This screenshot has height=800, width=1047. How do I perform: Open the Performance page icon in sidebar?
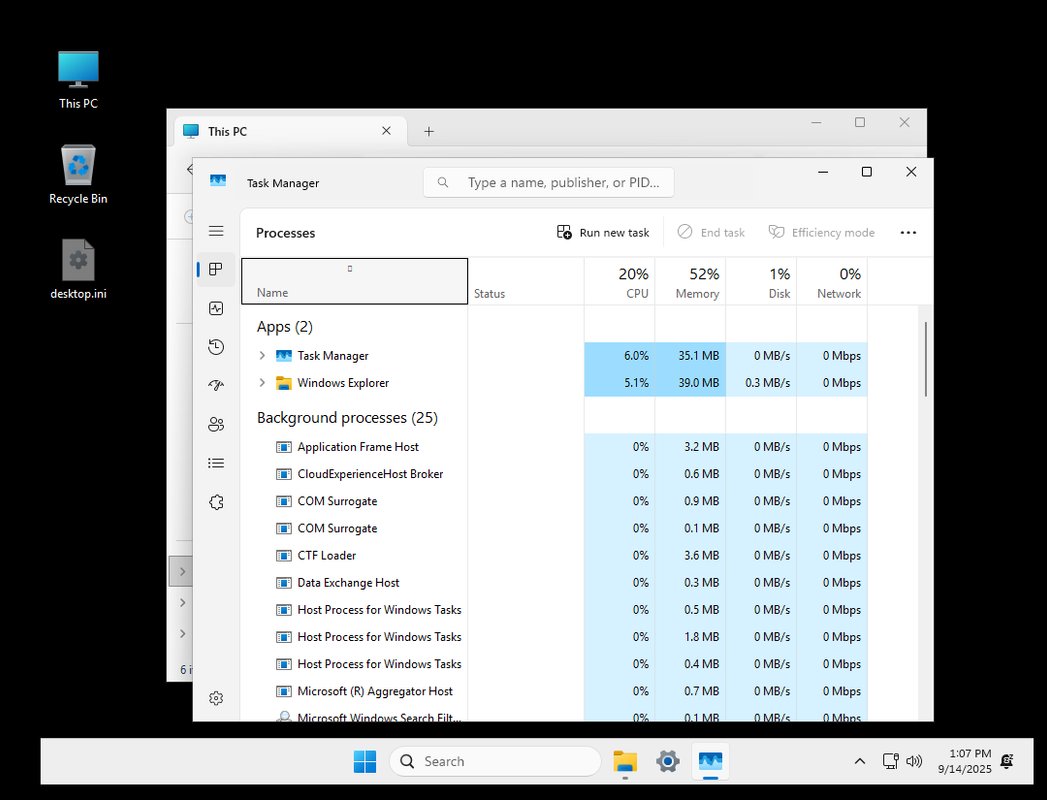[x=216, y=308]
